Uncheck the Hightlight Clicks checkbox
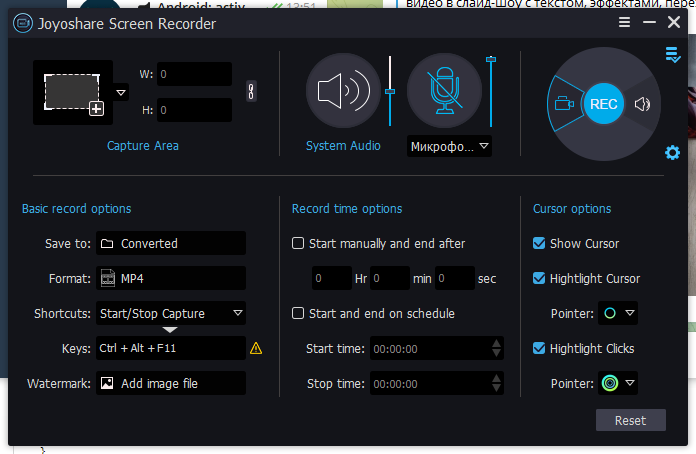Image resolution: width=696 pixels, height=454 pixels. tap(539, 348)
